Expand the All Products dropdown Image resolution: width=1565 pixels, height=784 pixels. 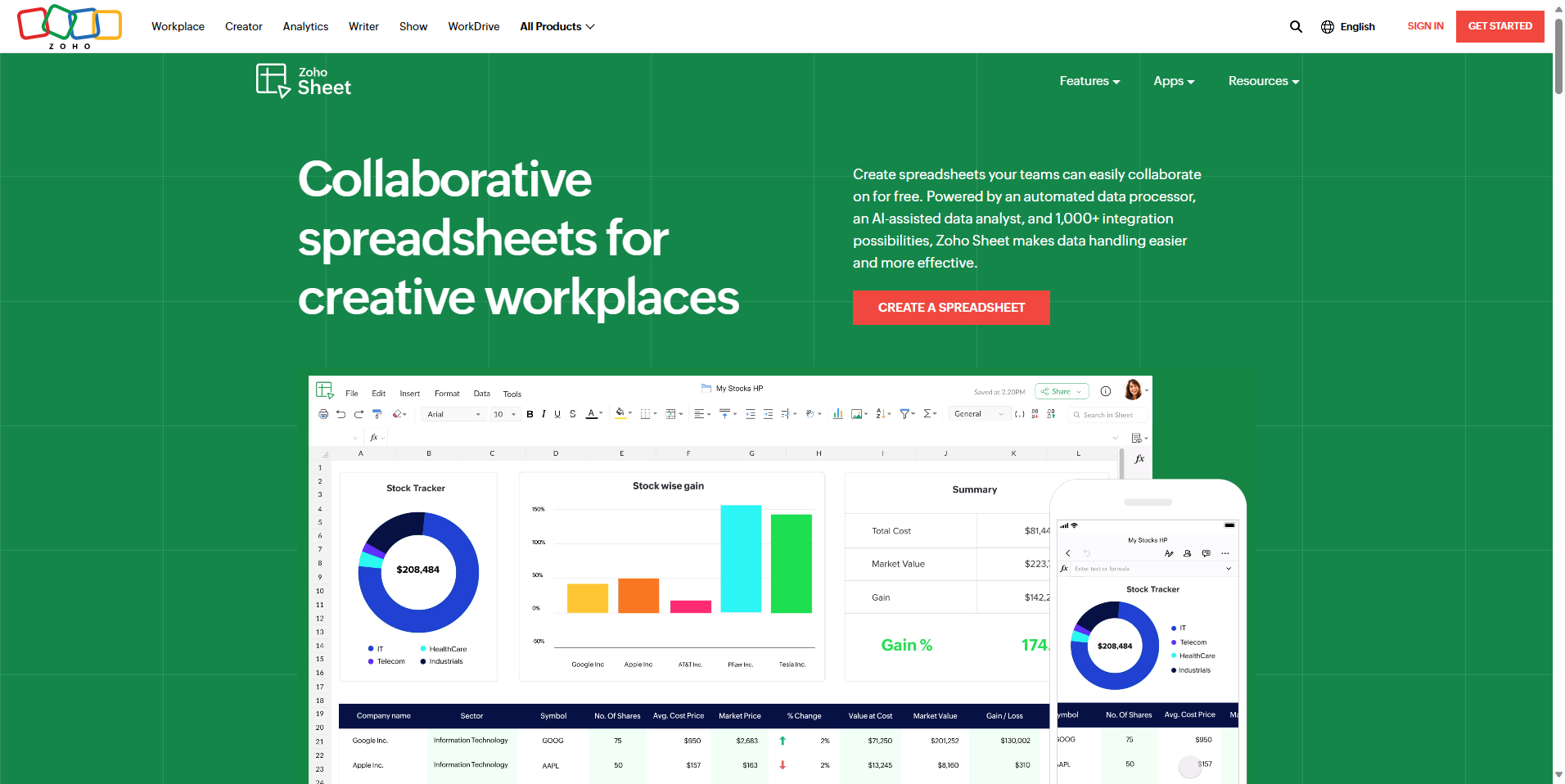tap(557, 26)
